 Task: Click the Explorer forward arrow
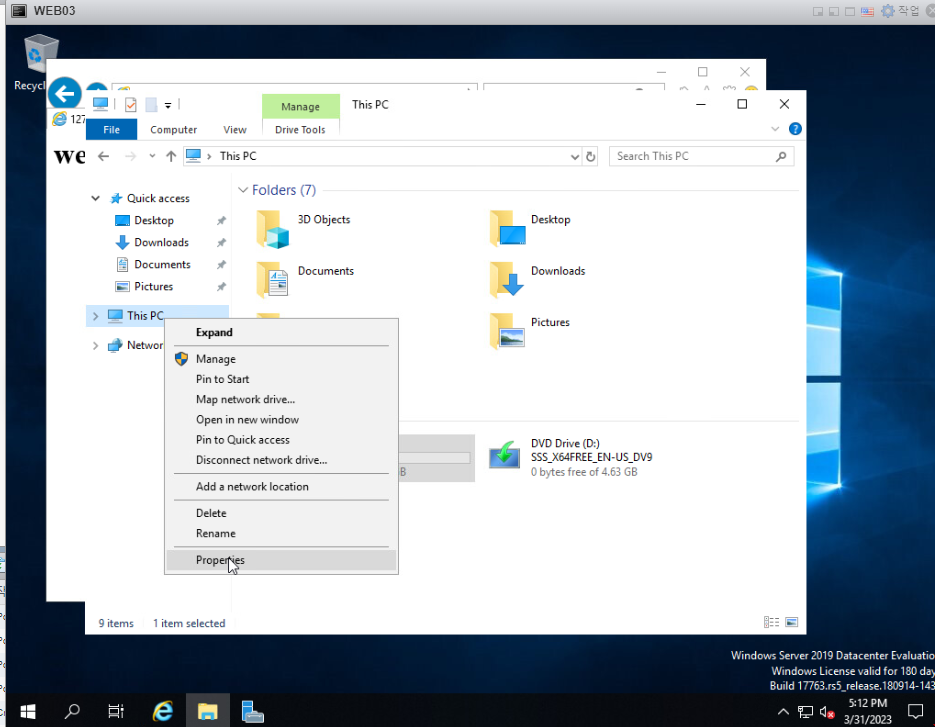(130, 156)
